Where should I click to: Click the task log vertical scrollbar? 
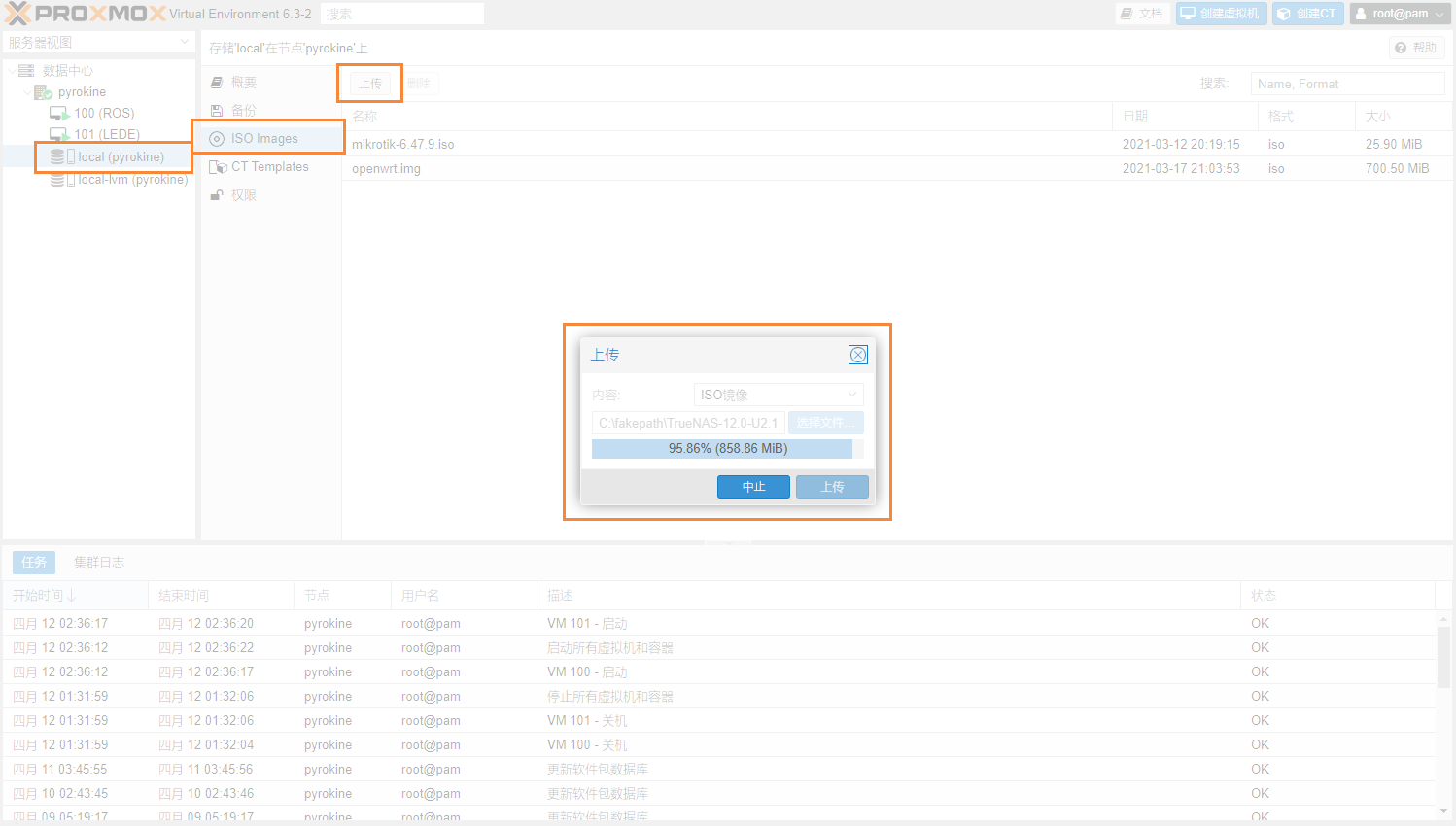(1444, 657)
